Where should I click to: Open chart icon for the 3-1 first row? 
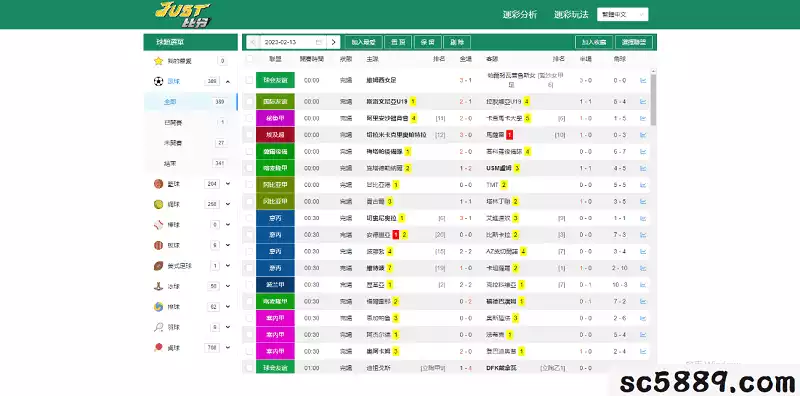[643, 80]
